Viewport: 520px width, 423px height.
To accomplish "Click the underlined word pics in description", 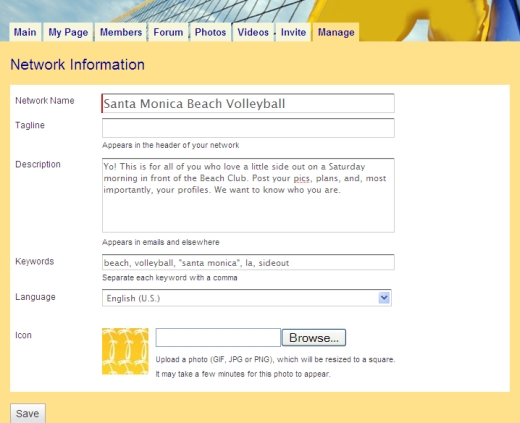I will click(301, 179).
